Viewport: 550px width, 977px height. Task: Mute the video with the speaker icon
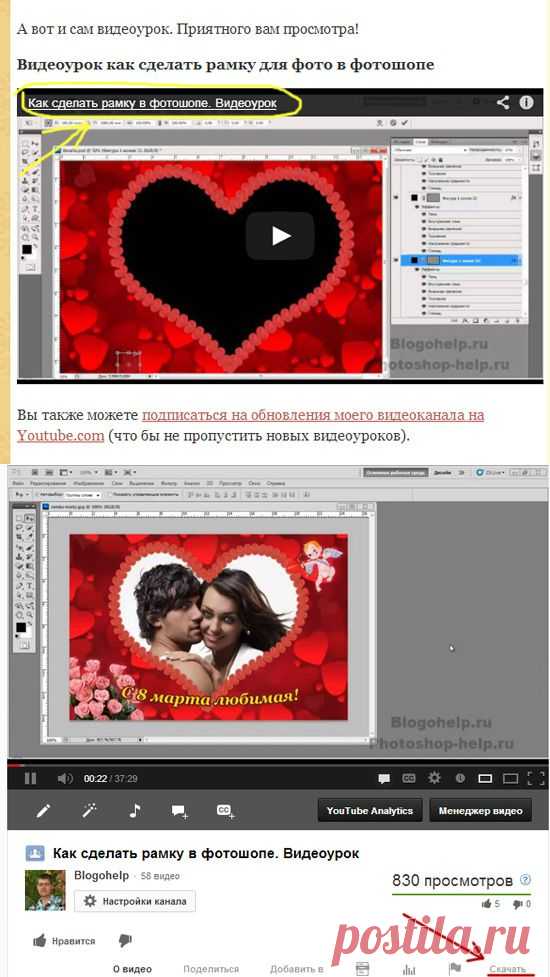tap(65, 778)
